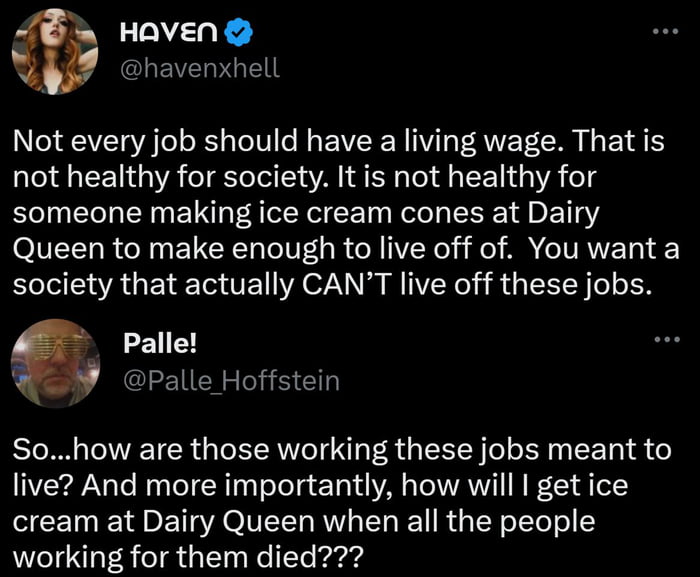Open Haven's profile picture
This screenshot has width=700, height=577.
click(x=55, y=51)
